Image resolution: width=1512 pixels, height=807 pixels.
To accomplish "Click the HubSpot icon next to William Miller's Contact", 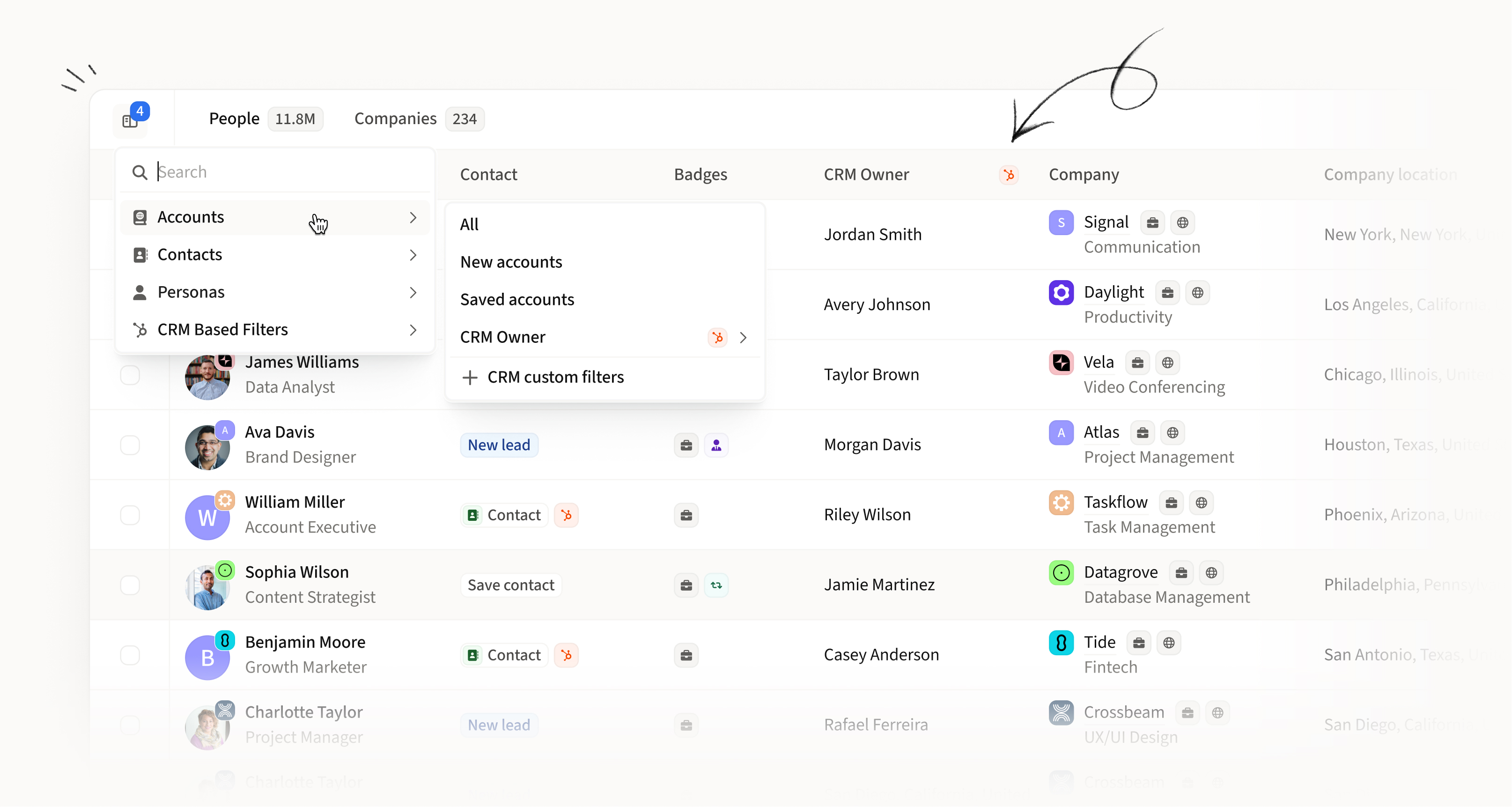I will click(567, 515).
